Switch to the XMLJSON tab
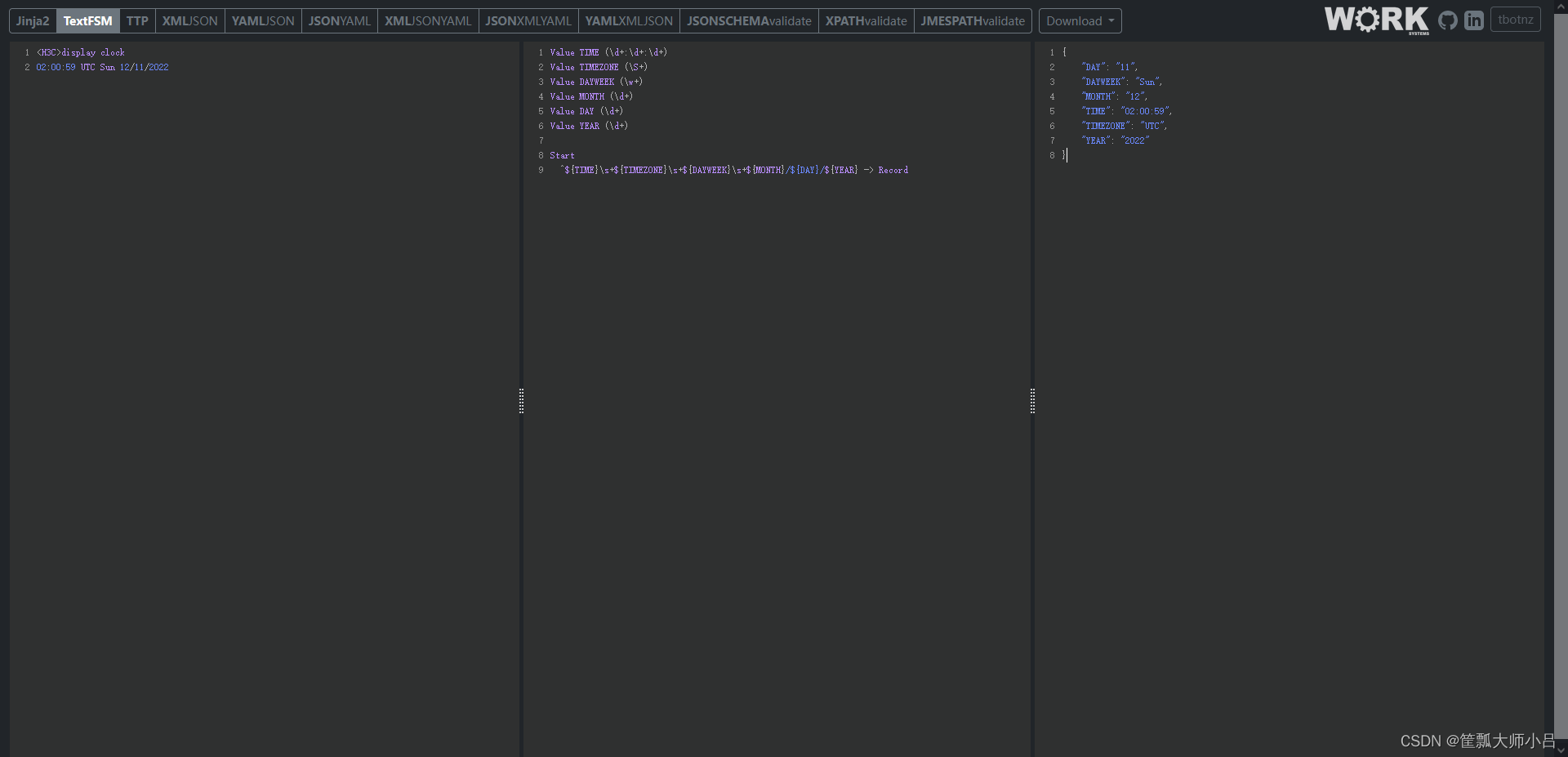Image resolution: width=1568 pixels, height=757 pixels. pos(189,21)
